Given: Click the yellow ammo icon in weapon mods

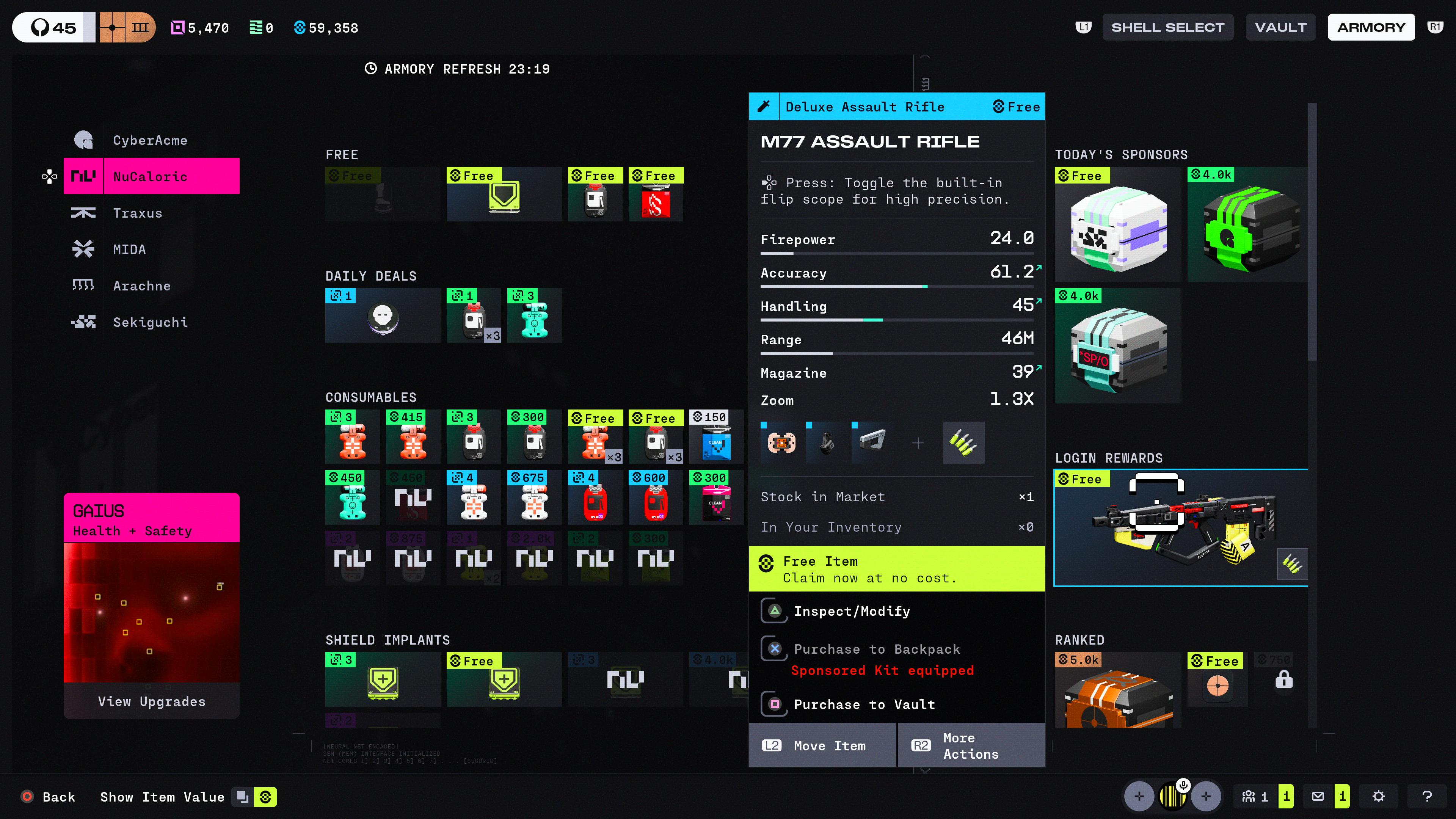Looking at the screenshot, I should point(963,442).
